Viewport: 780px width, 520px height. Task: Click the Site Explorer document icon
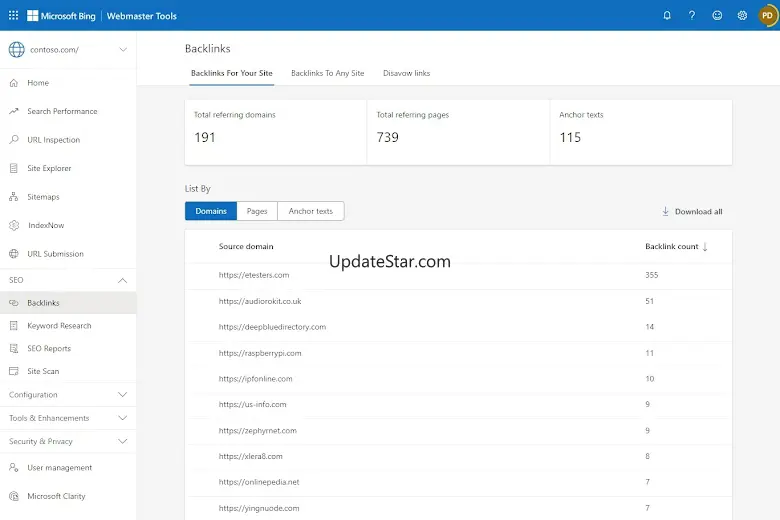[x=14, y=168]
